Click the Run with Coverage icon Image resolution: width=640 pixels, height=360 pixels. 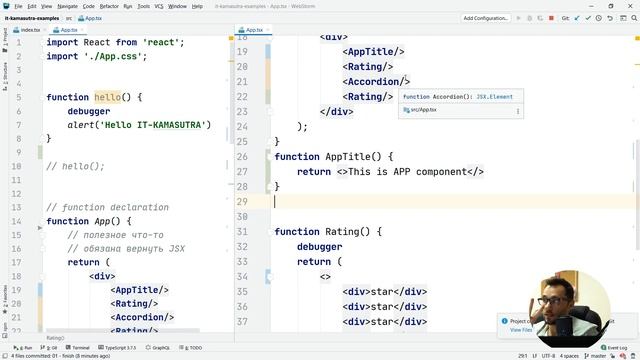pos(540,18)
